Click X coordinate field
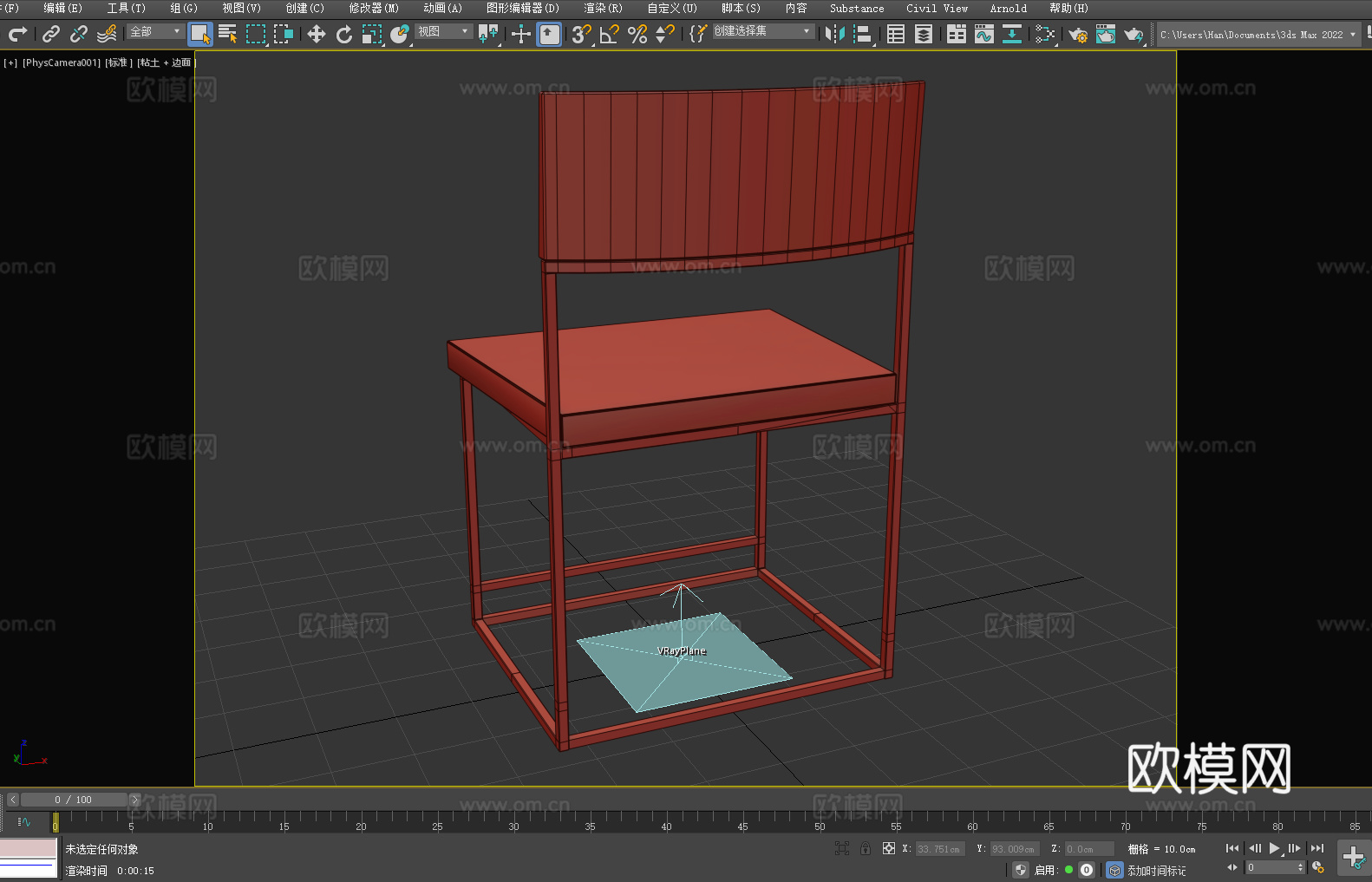The image size is (1372, 882). 940,849
